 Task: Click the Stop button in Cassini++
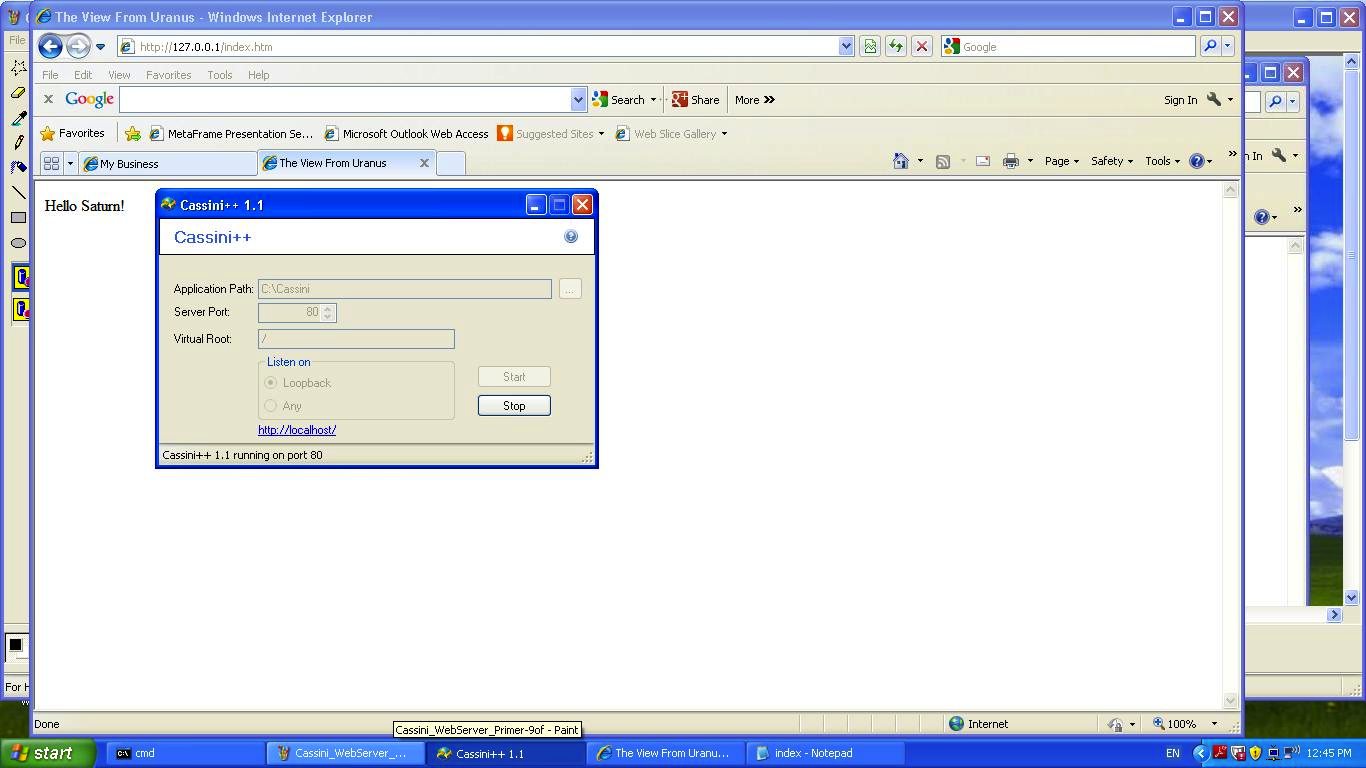514,406
